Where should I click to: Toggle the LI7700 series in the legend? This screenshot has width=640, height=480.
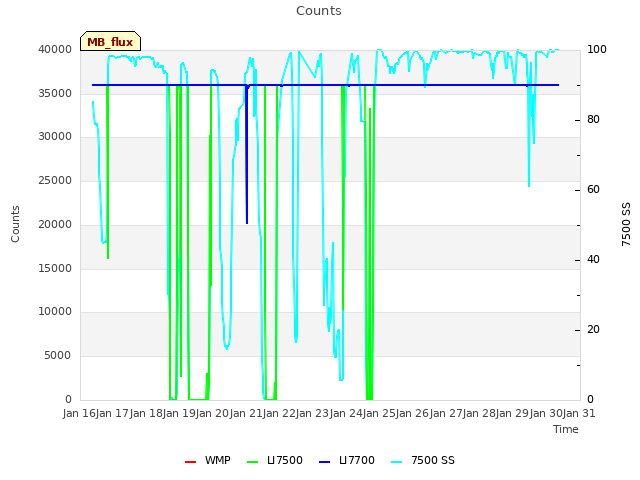[347, 460]
